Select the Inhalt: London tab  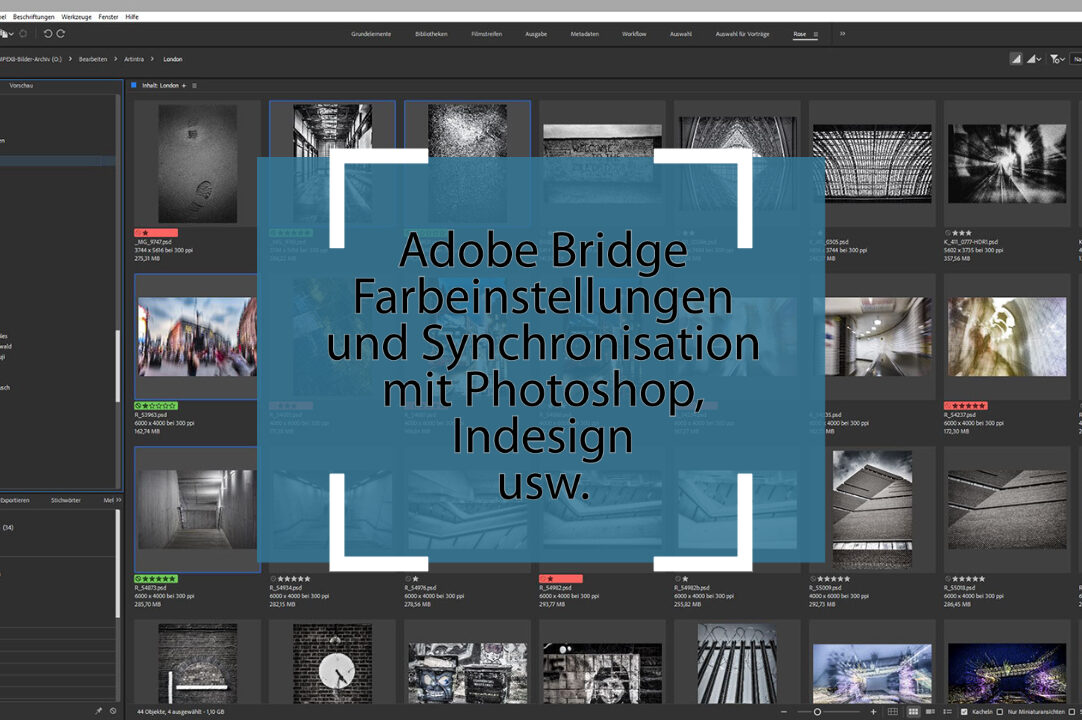(160, 86)
